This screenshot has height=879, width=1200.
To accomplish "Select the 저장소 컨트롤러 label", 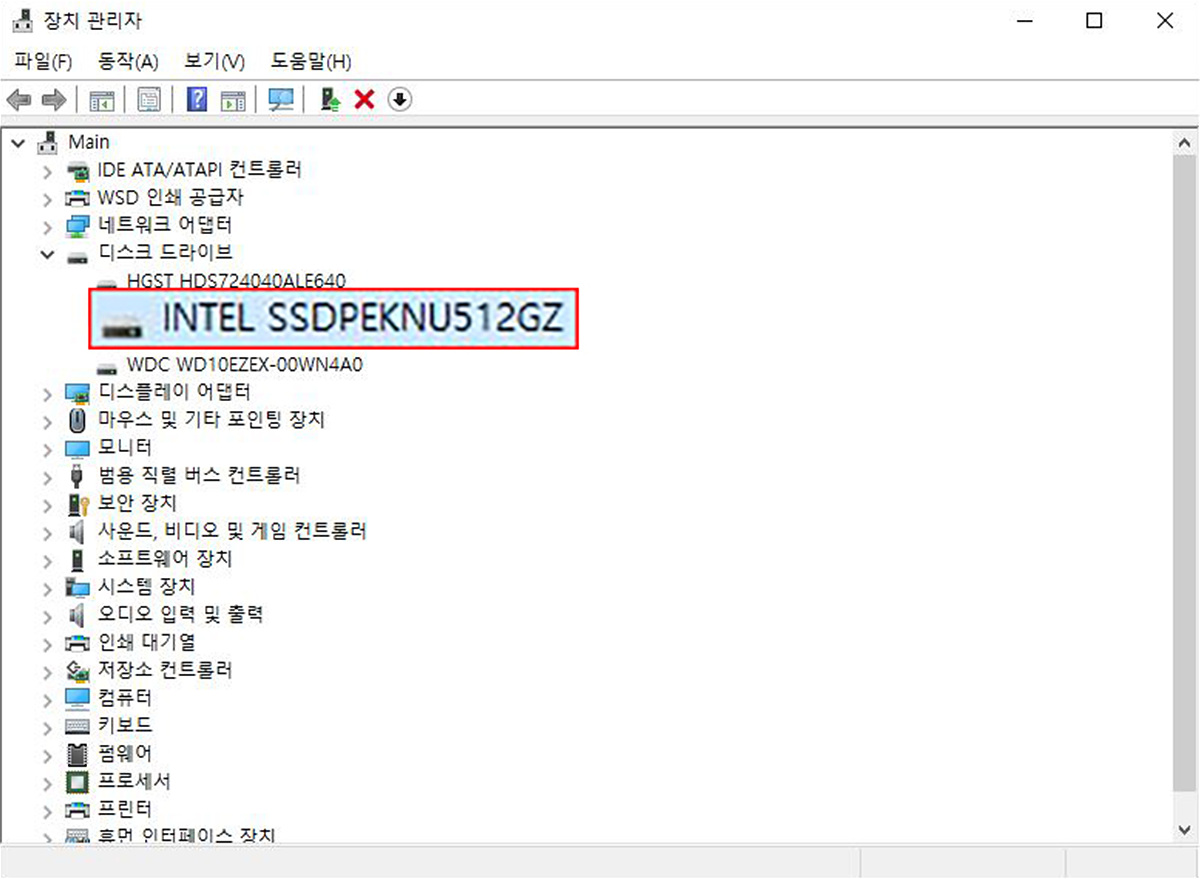I will coord(165,669).
